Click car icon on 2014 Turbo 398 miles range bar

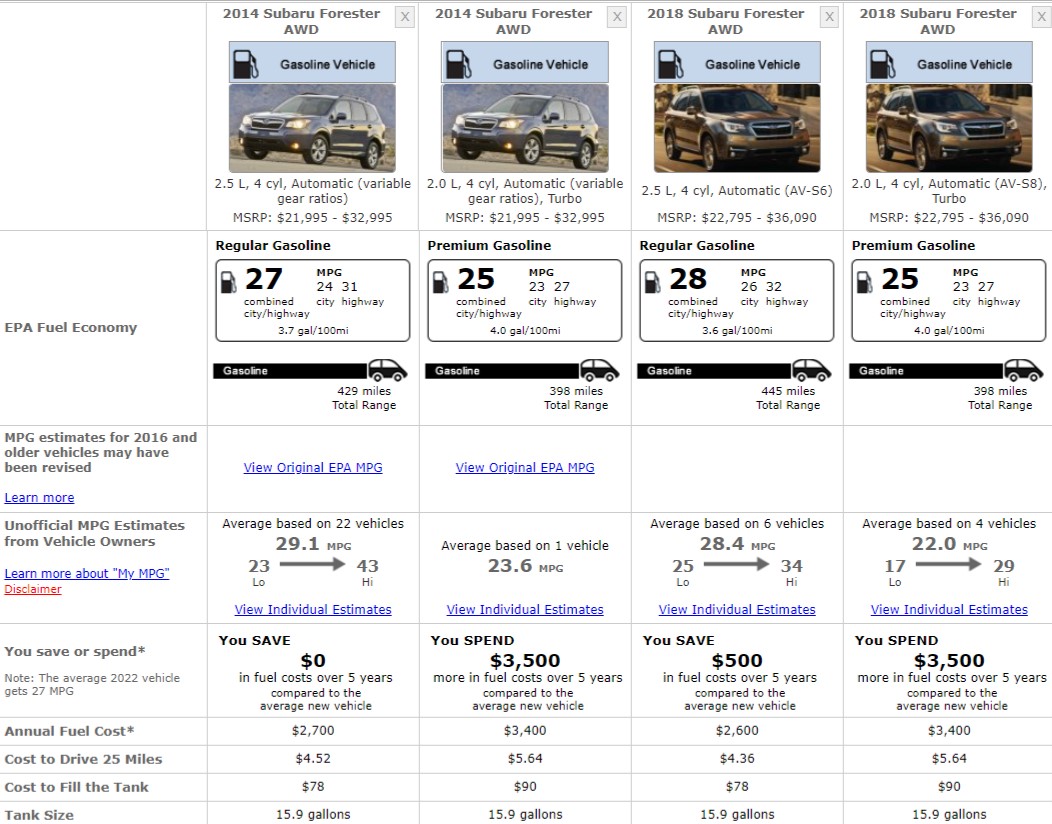[x=599, y=370]
